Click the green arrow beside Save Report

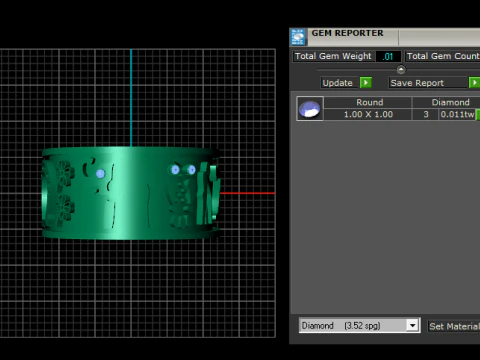[474, 82]
